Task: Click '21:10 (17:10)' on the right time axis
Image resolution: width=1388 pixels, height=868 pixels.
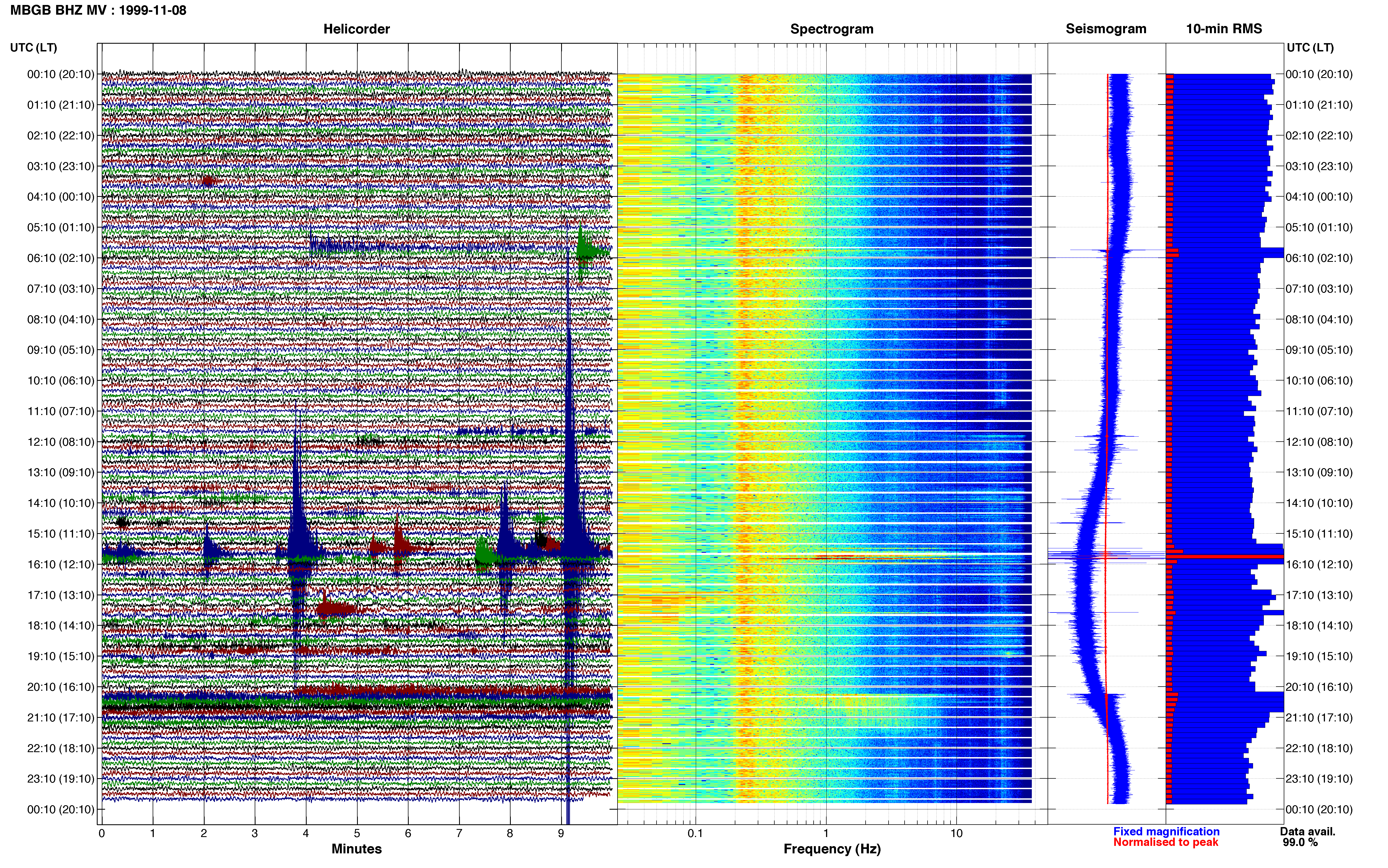Action: tap(1319, 718)
